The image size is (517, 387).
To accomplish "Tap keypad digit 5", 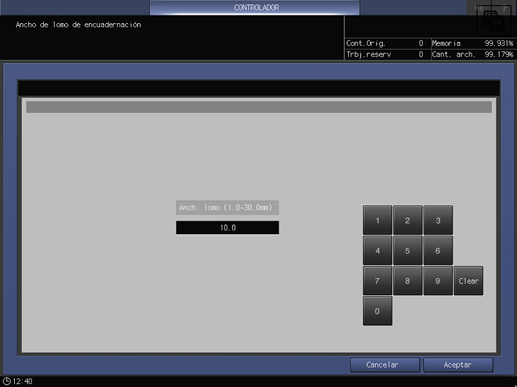I will pos(407,250).
